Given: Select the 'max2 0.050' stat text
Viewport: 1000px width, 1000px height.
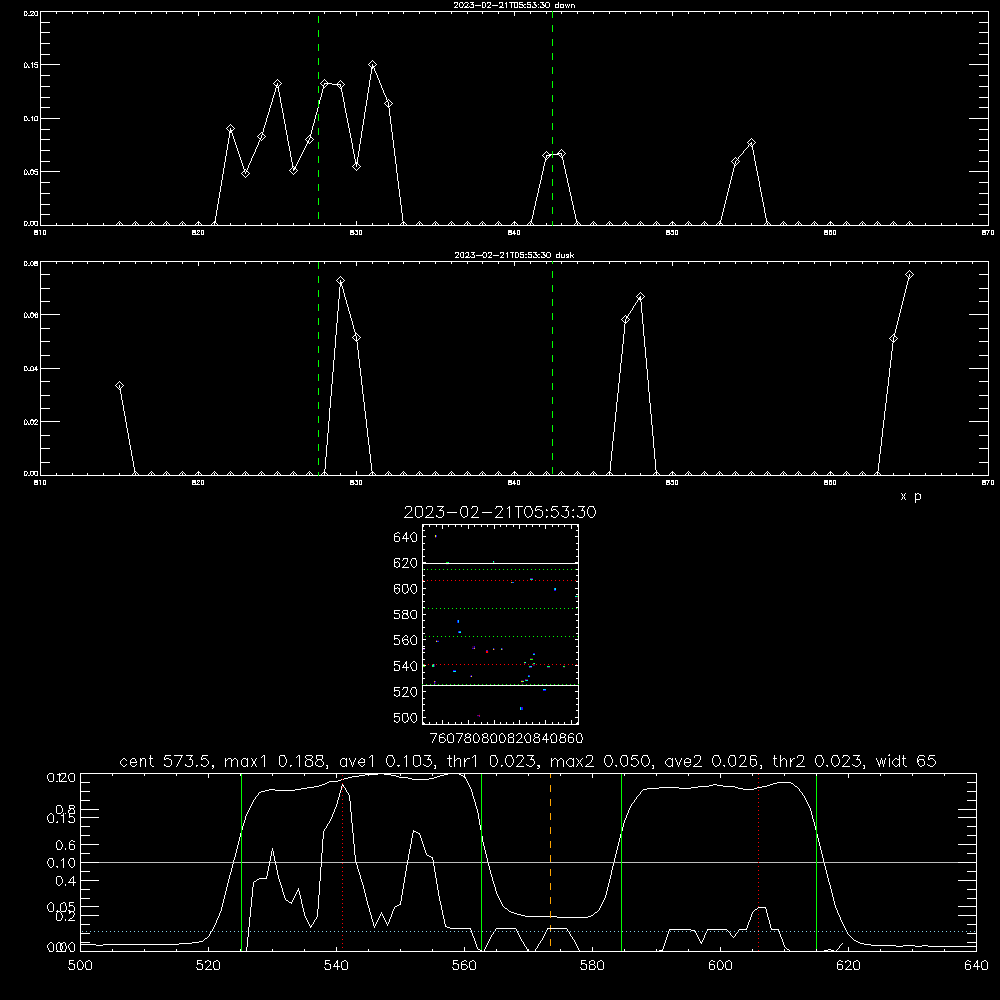Looking at the screenshot, I should click(x=600, y=761).
